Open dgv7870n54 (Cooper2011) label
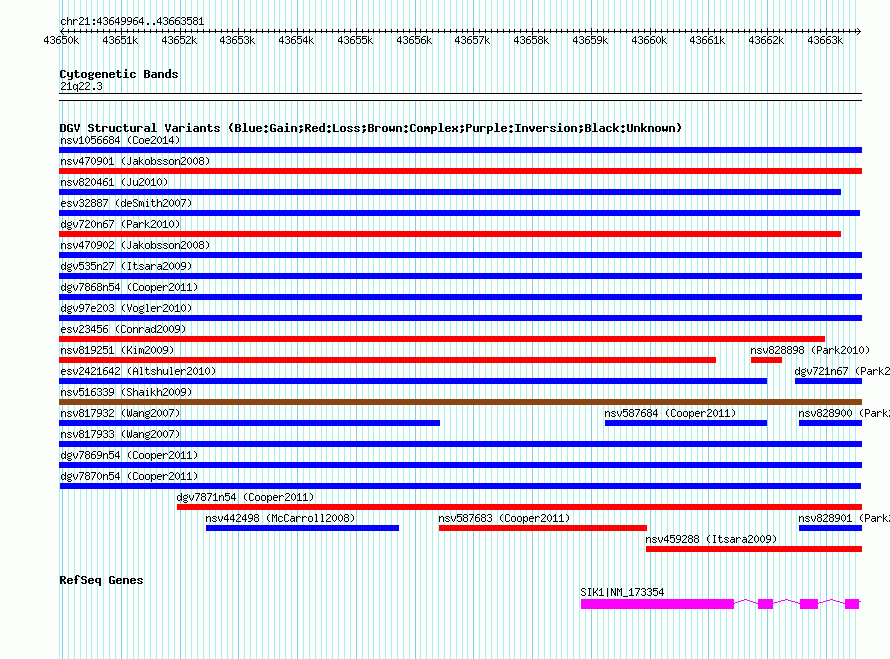Screen dimensions: 890x659 point(129,476)
